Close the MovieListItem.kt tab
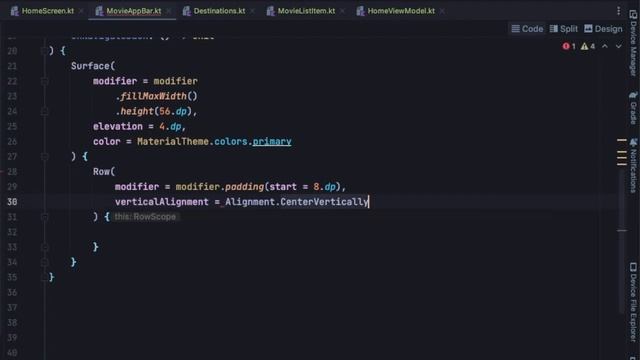The width and height of the screenshot is (640, 360). click(x=342, y=11)
